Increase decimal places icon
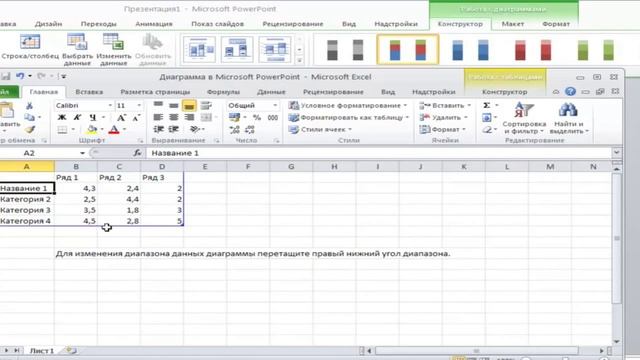 pyautogui.click(x=235, y=130)
